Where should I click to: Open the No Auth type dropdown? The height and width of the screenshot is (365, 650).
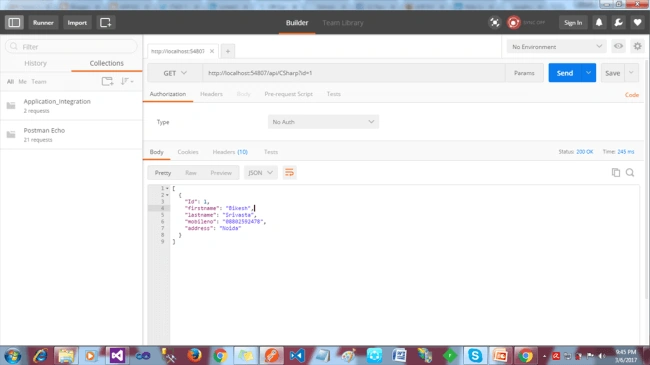coord(323,122)
